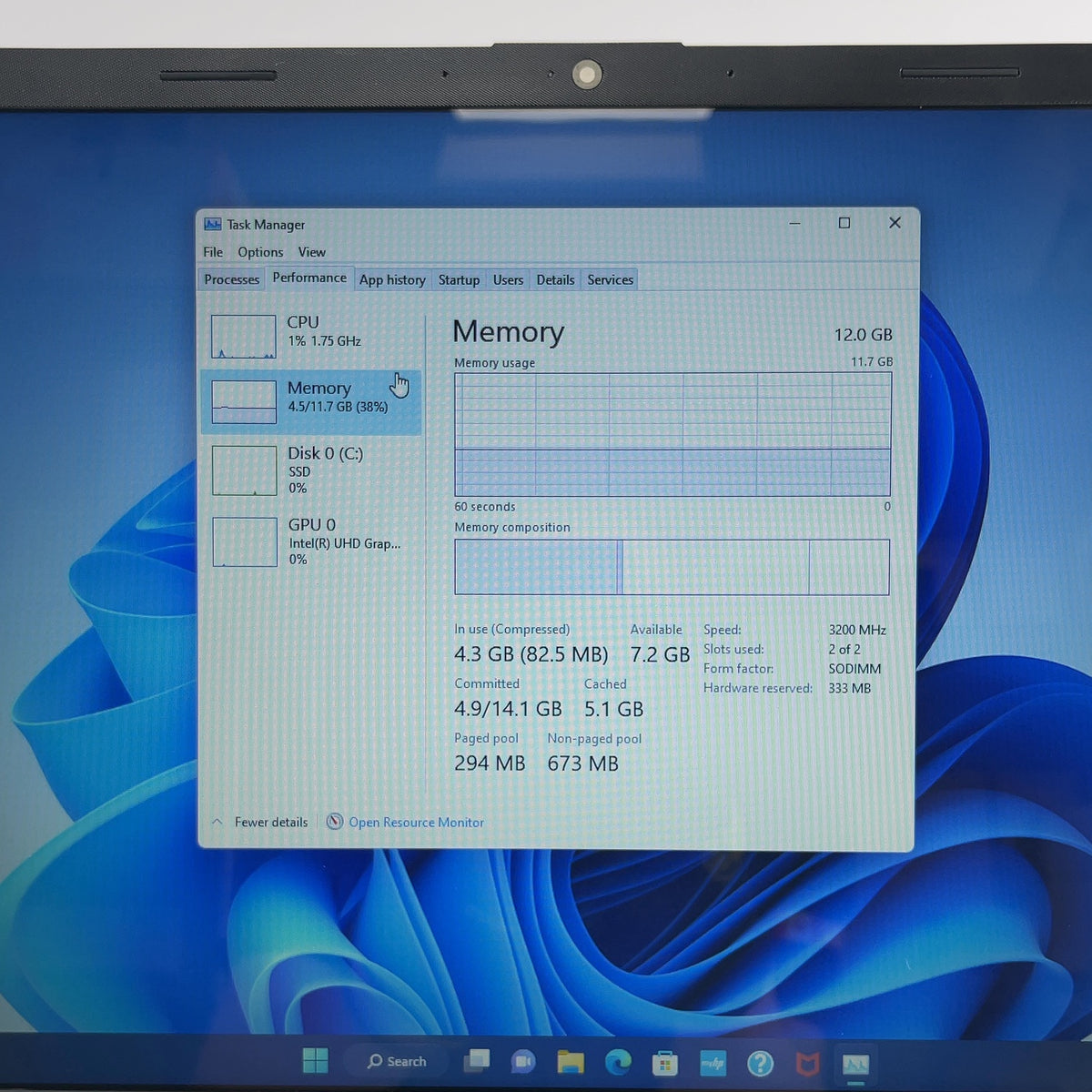The height and width of the screenshot is (1092, 1092).
Task: Click the Fewer details button
Action: pos(271,822)
